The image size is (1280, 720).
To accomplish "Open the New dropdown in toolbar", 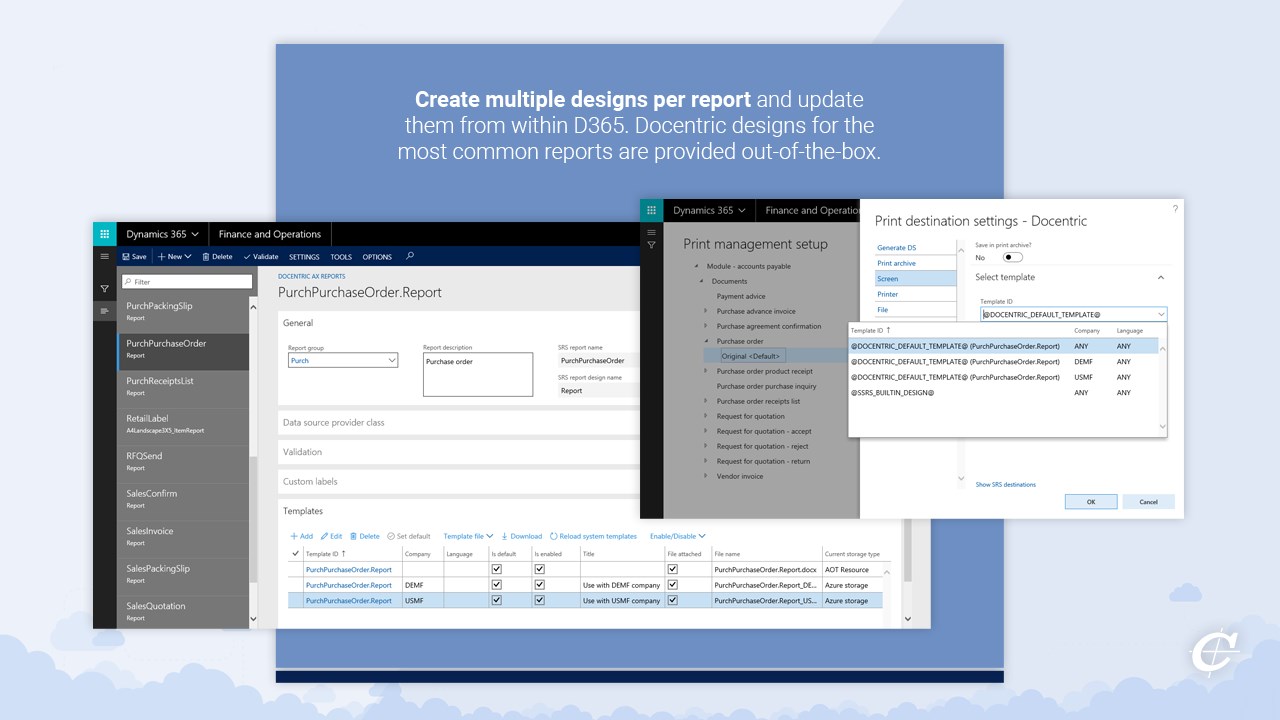I will pos(174,257).
